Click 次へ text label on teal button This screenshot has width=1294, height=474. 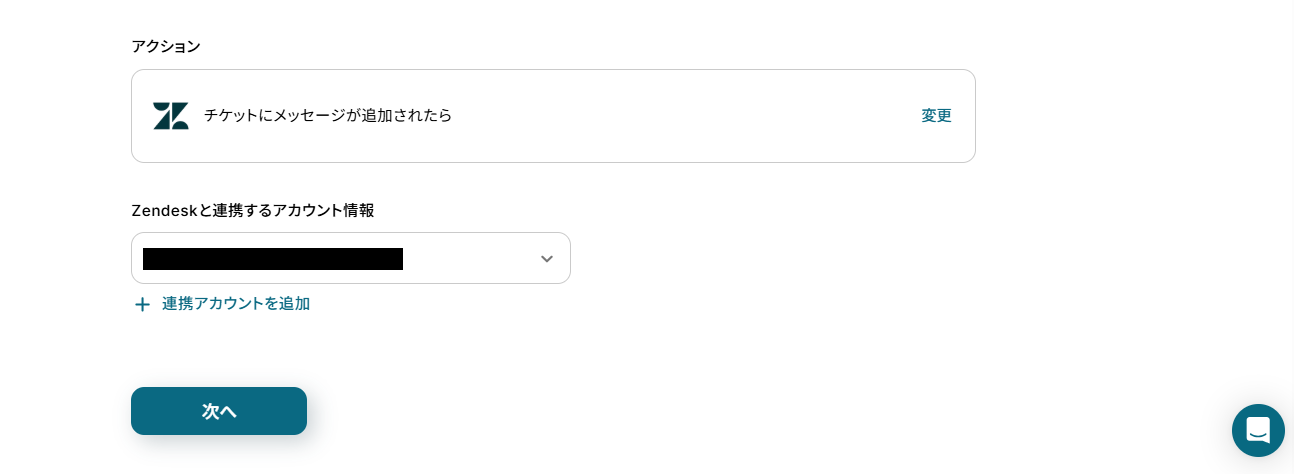[219, 411]
